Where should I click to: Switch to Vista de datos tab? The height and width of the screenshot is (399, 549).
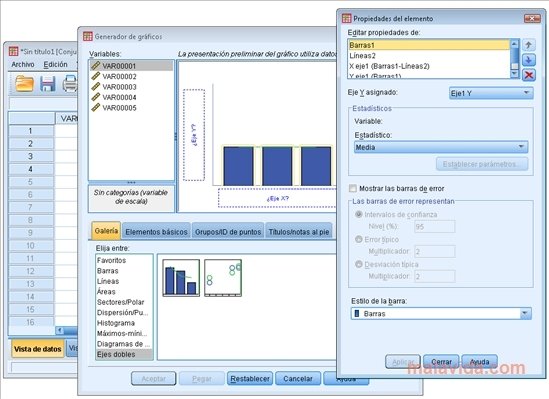[37, 349]
